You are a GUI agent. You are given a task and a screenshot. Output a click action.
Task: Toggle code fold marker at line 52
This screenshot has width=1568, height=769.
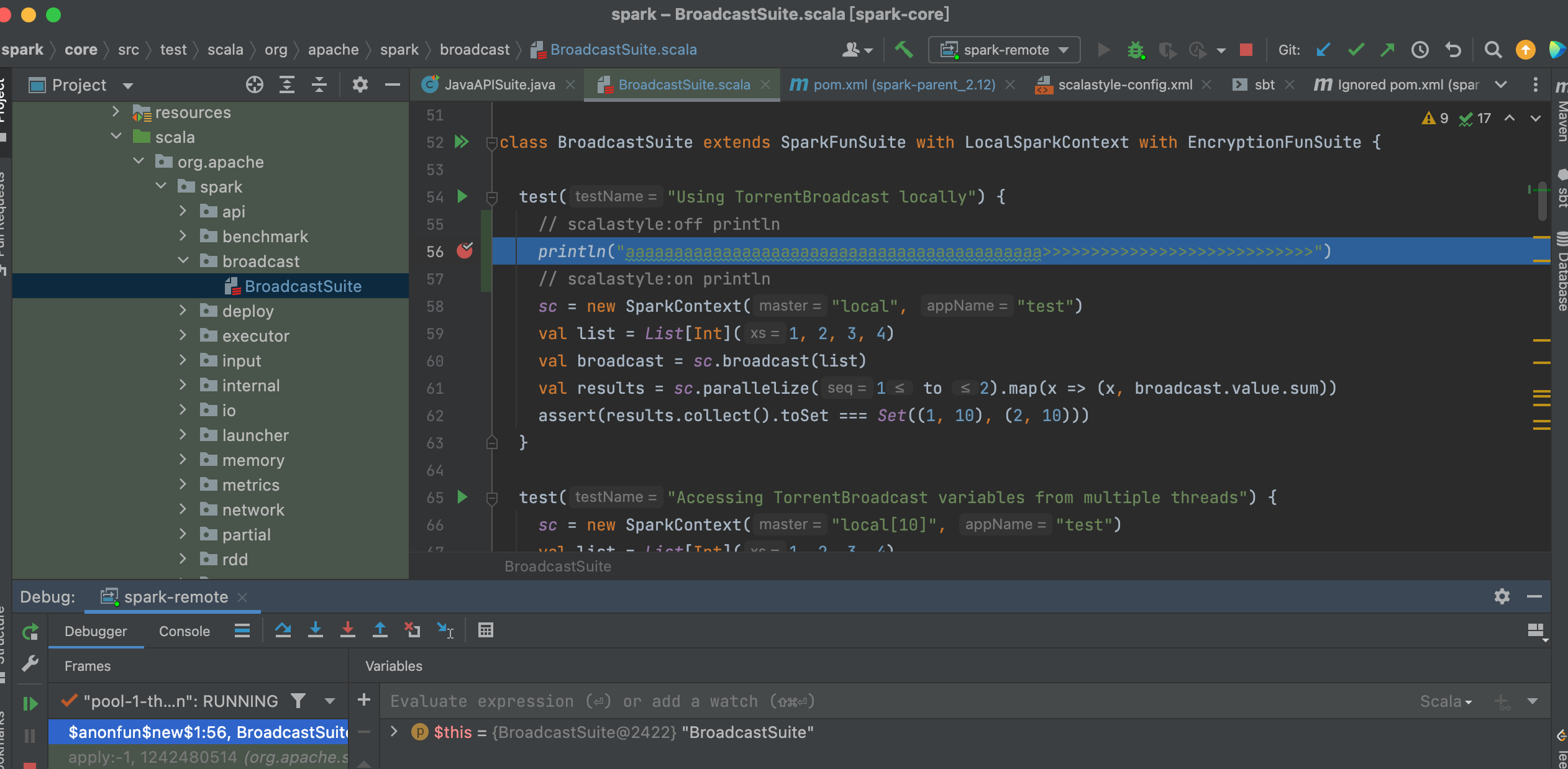point(492,143)
